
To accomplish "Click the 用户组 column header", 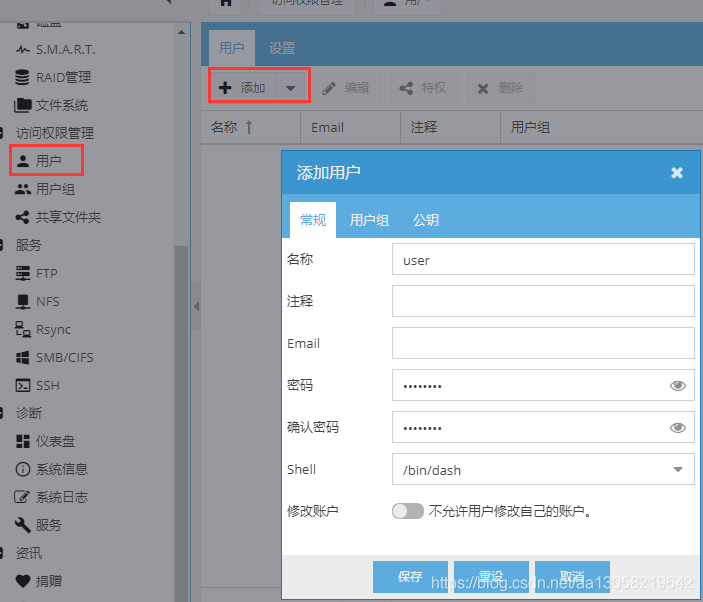I will (602, 127).
